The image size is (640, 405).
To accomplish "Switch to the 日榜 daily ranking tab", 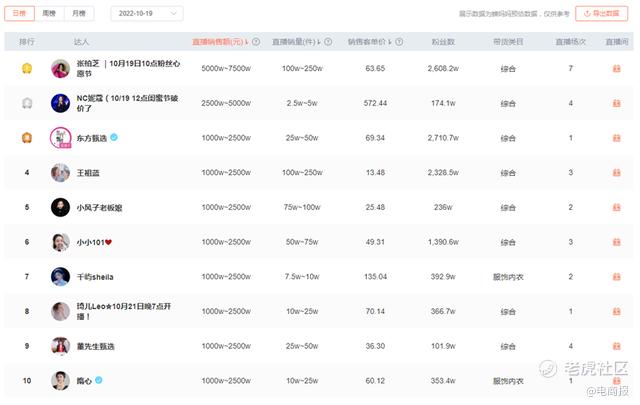I will pyautogui.click(x=20, y=14).
